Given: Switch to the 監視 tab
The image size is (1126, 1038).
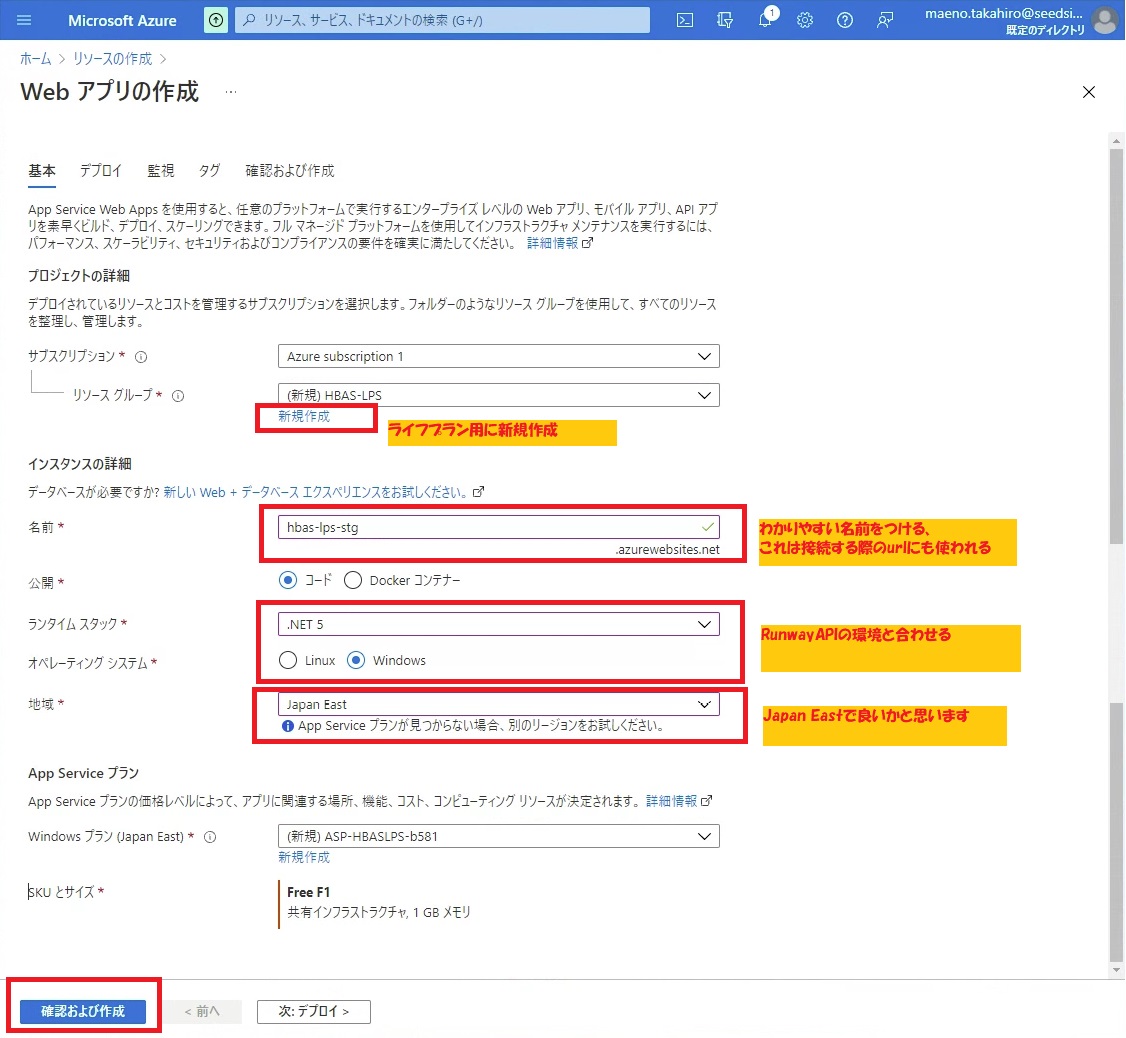Looking at the screenshot, I should tap(160, 171).
